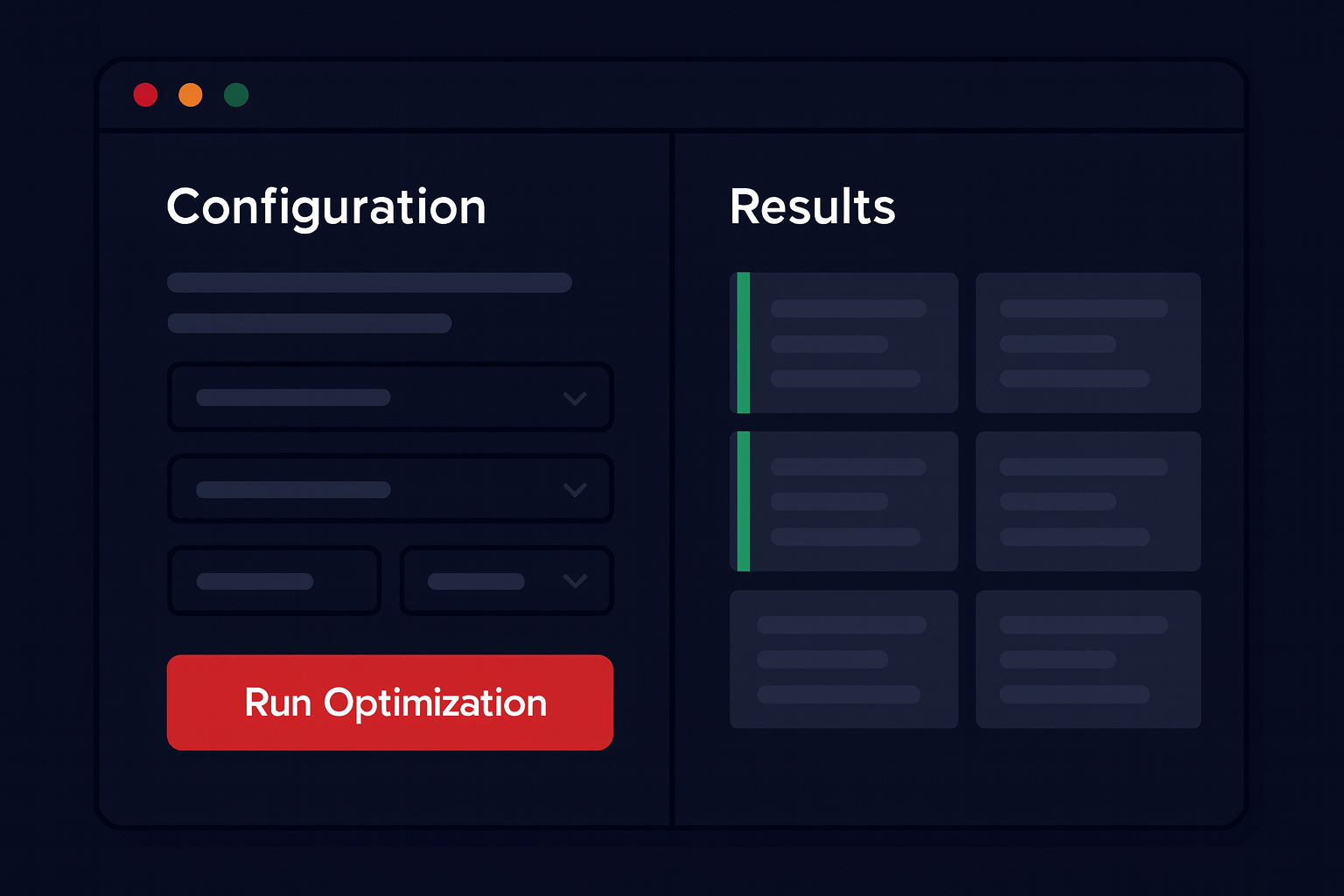Open the half-width dropdown above Run Optimization
Screen dimensions: 1344x896
click(x=505, y=581)
